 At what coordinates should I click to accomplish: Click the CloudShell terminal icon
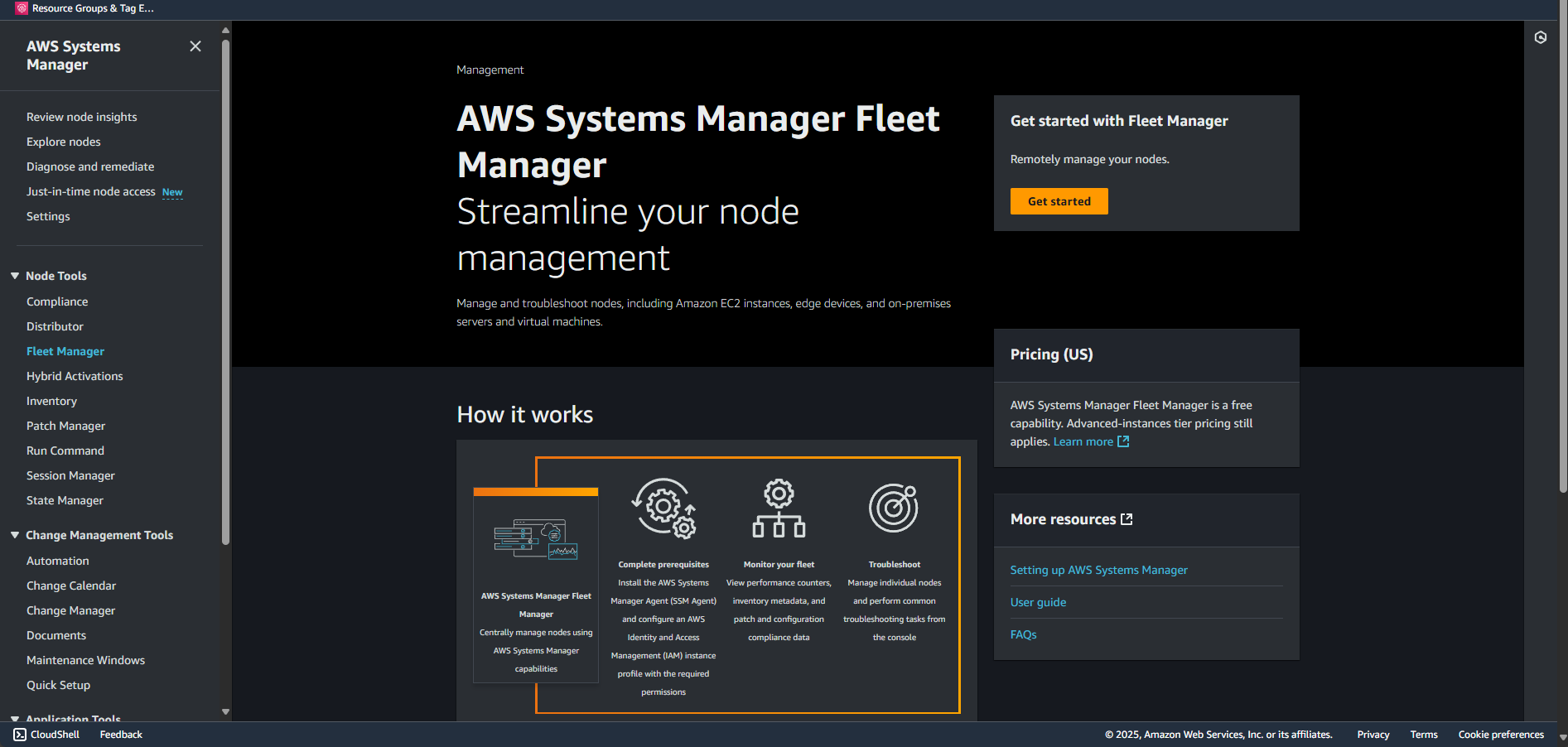pyautogui.click(x=20, y=735)
